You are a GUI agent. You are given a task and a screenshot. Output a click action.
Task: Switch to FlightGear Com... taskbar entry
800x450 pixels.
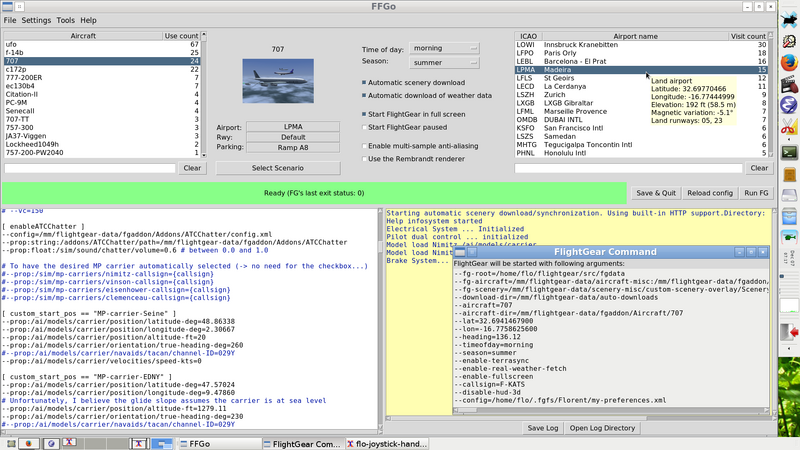point(303,444)
